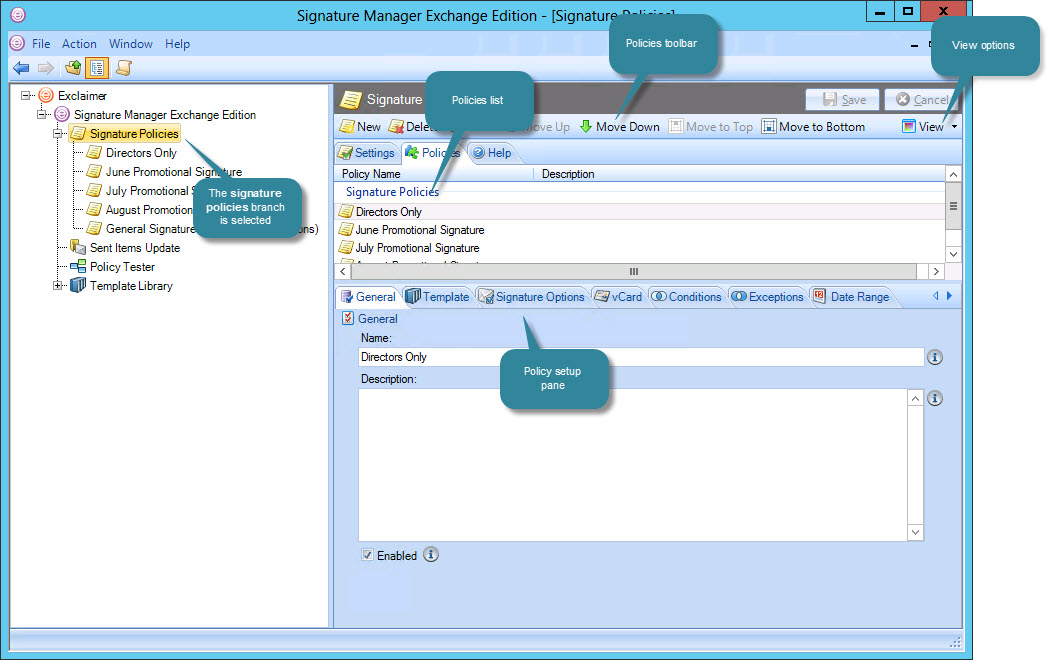
Task: Click info icon next to Enabled
Action: [431, 555]
